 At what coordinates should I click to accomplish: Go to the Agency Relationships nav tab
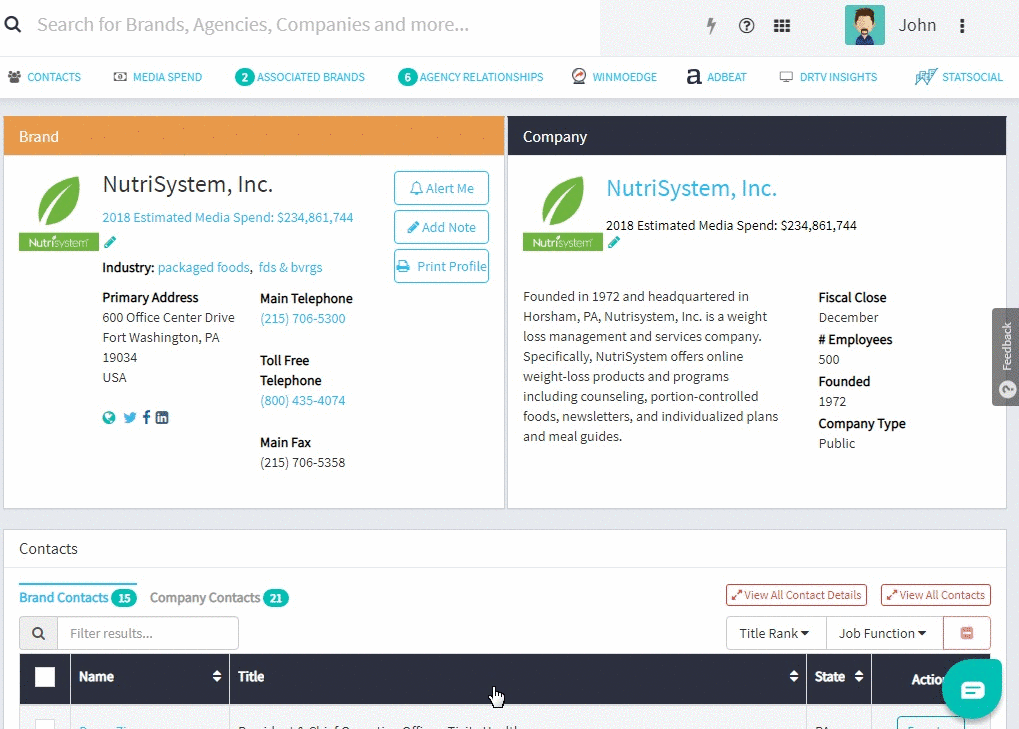coord(471,77)
